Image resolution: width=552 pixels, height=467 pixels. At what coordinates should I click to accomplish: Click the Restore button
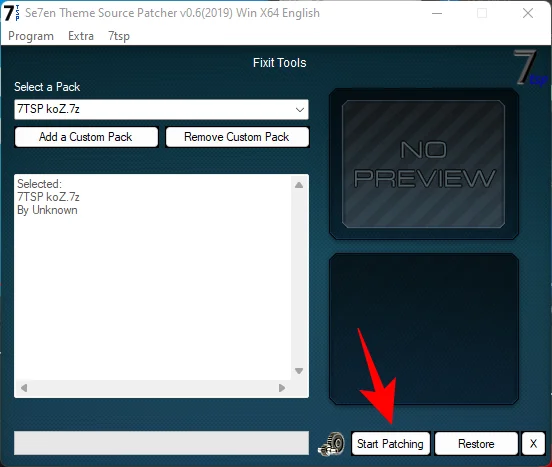coord(476,444)
